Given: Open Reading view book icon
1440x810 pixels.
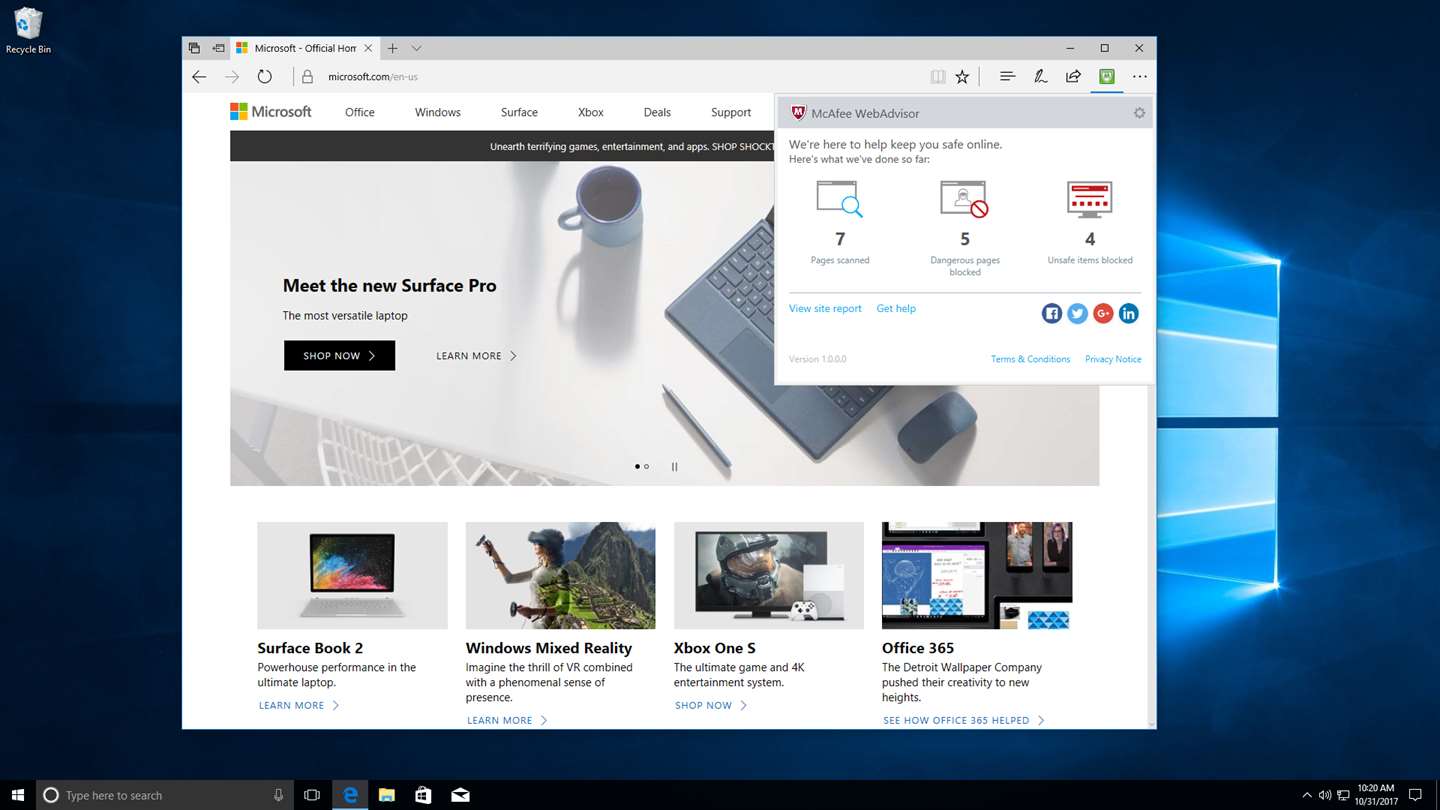Looking at the screenshot, I should pyautogui.click(x=937, y=77).
